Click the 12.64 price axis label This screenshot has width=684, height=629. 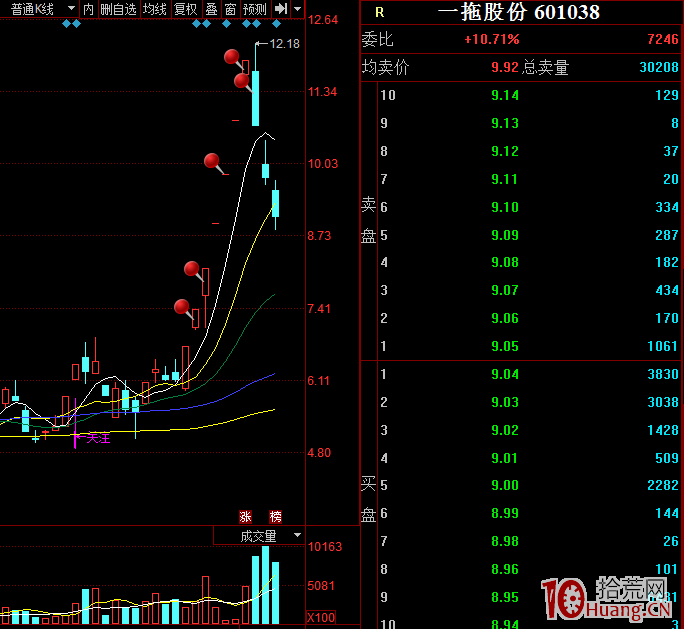pyautogui.click(x=323, y=20)
